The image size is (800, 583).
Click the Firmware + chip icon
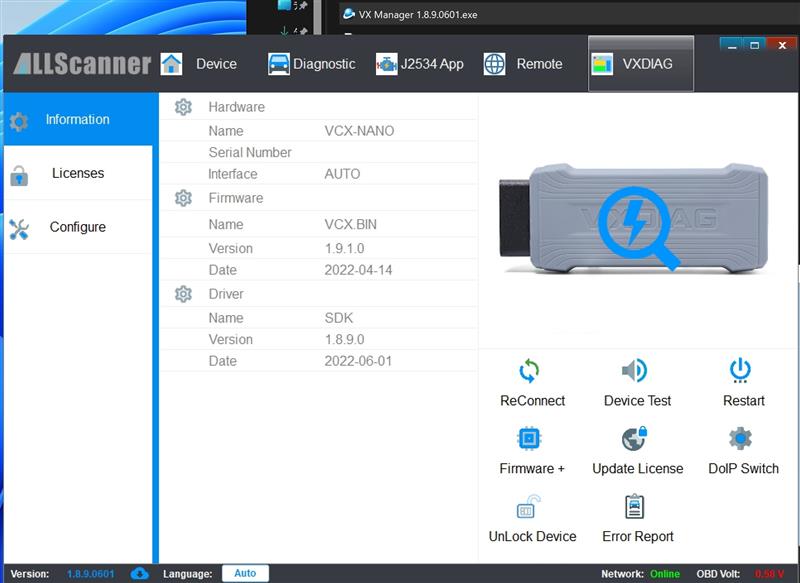pyautogui.click(x=529, y=438)
